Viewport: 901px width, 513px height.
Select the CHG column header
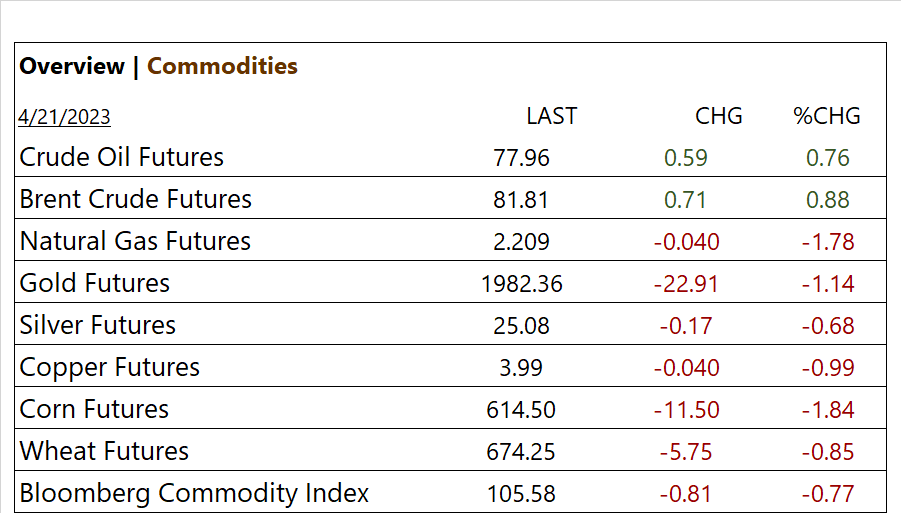tap(718, 116)
